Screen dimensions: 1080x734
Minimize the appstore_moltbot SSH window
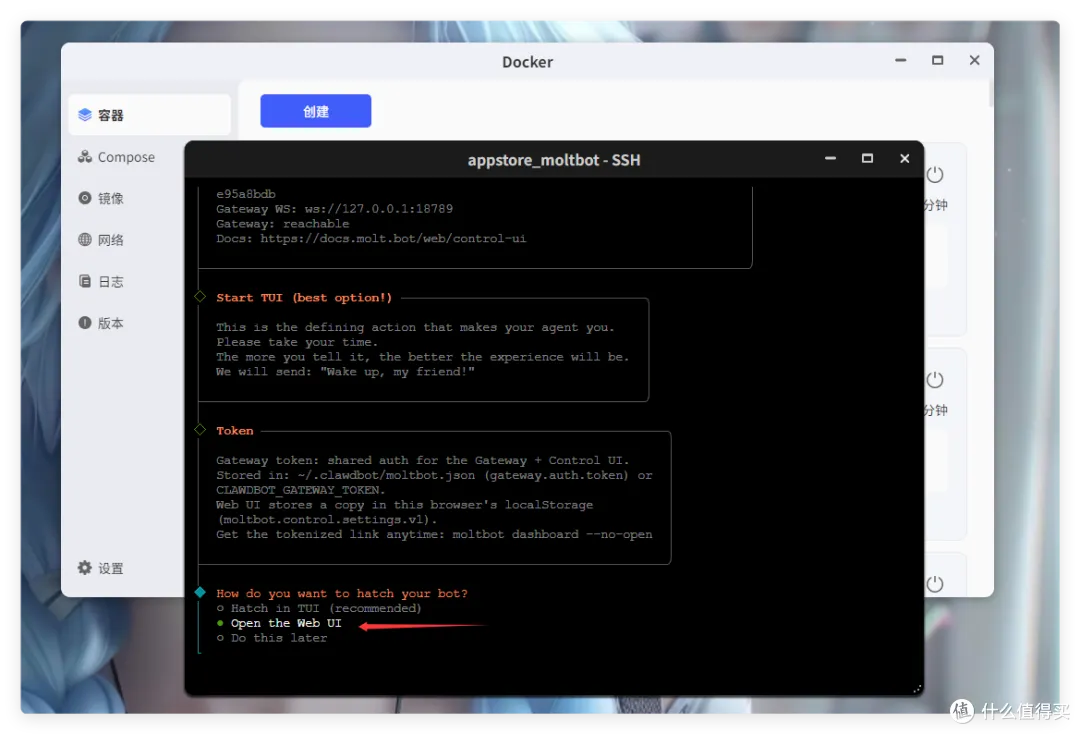pos(831,158)
